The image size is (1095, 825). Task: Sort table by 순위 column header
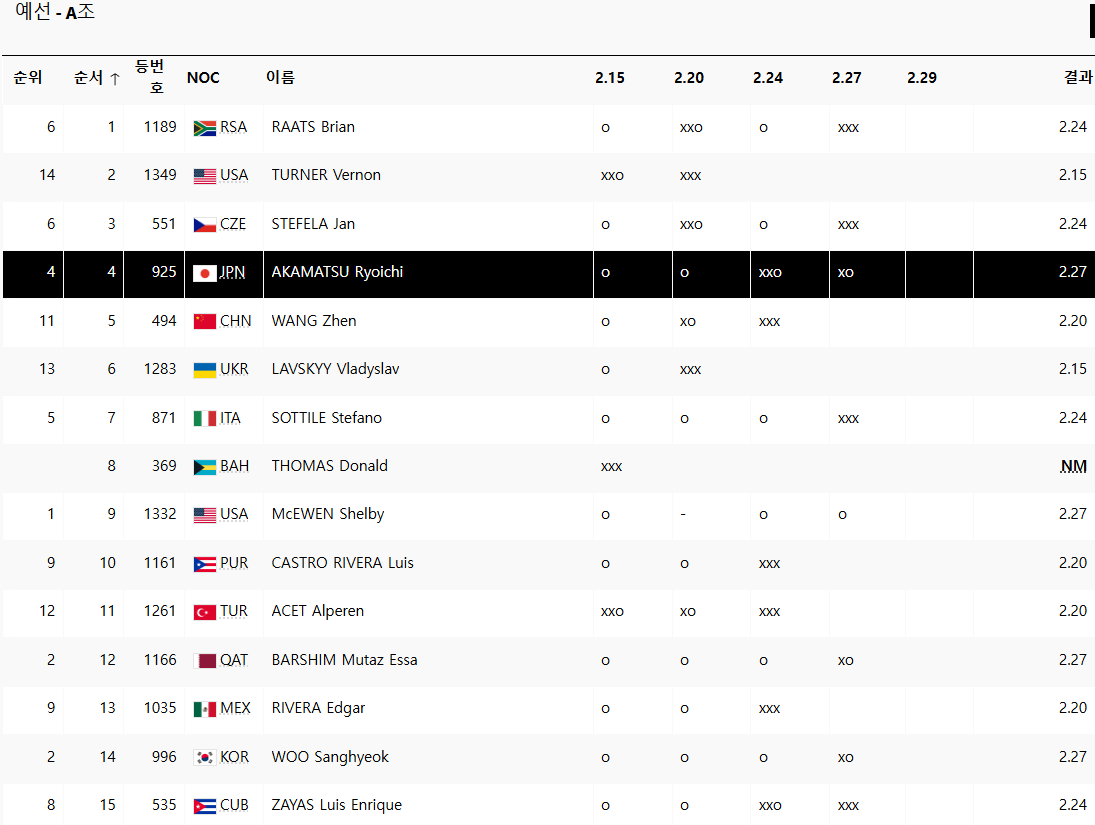(28, 78)
